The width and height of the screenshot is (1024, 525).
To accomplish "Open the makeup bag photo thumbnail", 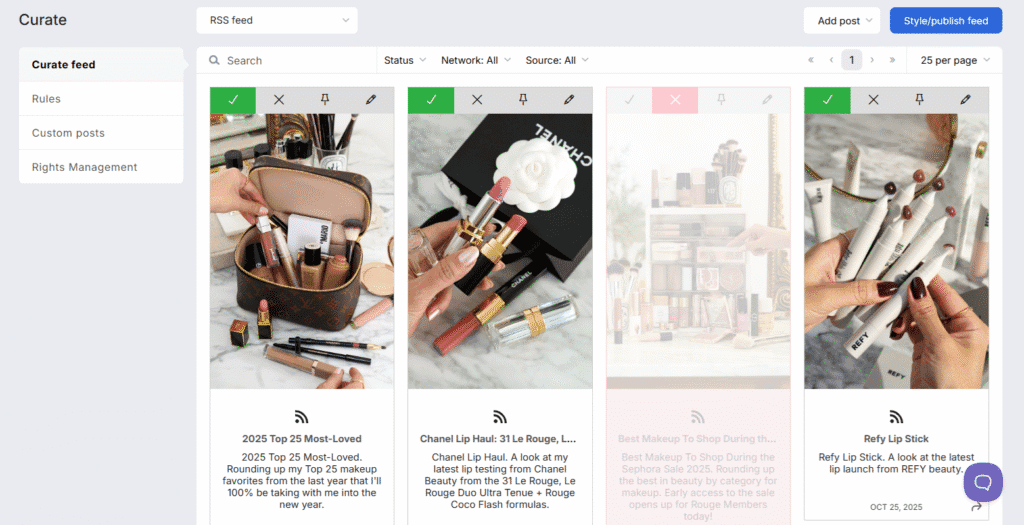I will 302,251.
